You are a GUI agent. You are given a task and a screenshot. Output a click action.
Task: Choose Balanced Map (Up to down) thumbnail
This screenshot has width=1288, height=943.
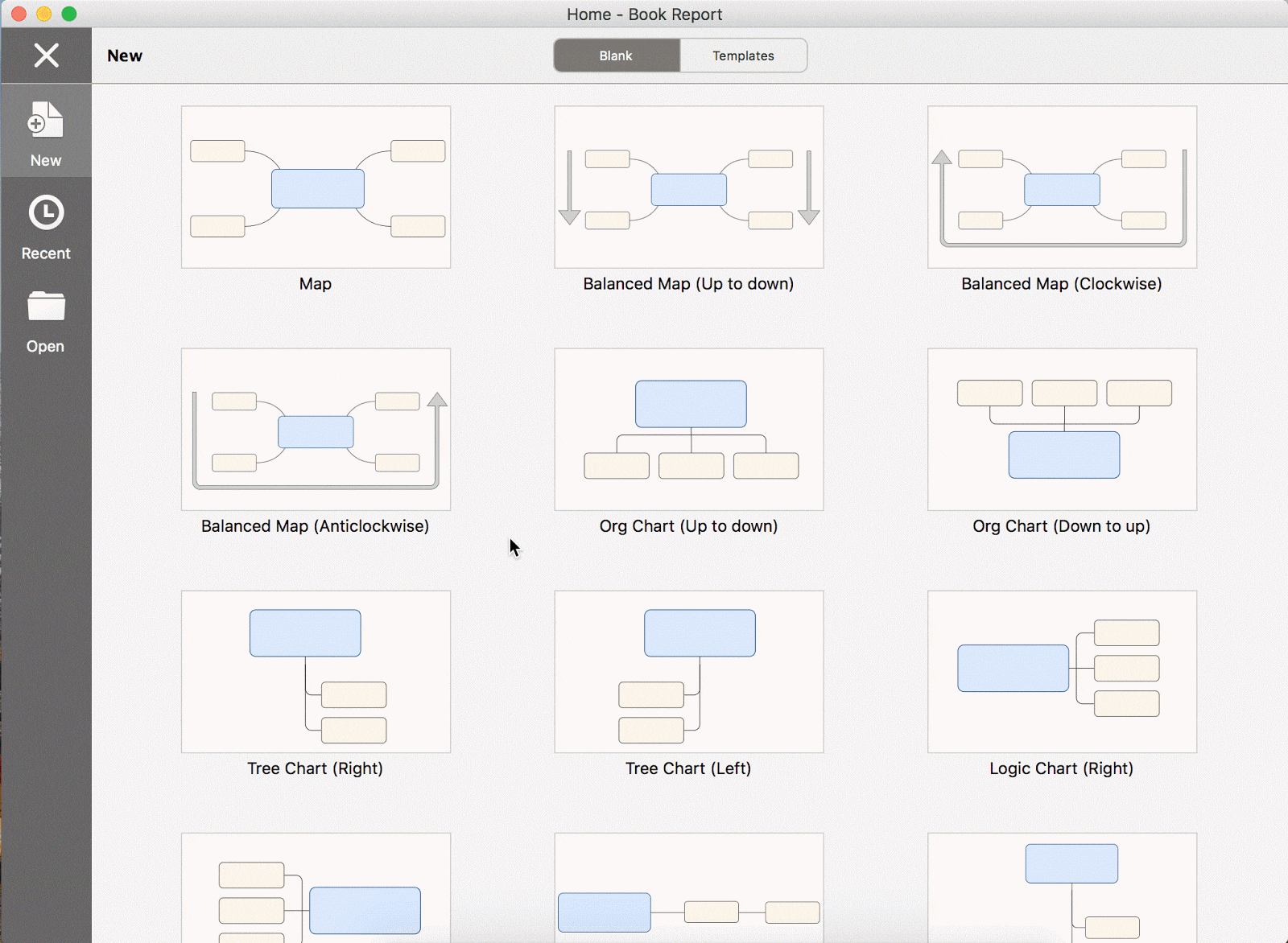689,187
